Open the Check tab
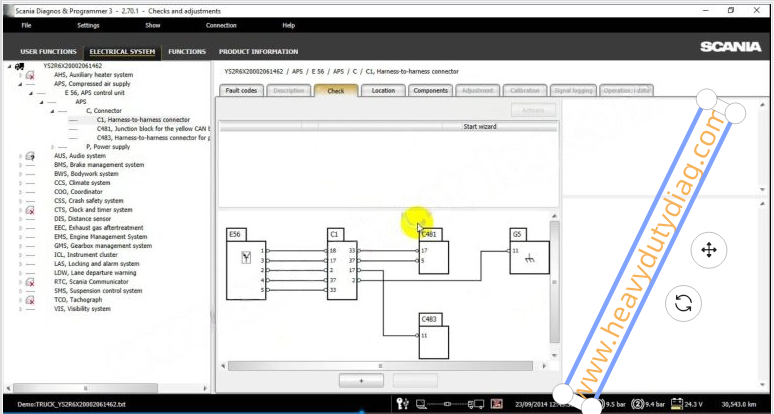 (x=336, y=91)
